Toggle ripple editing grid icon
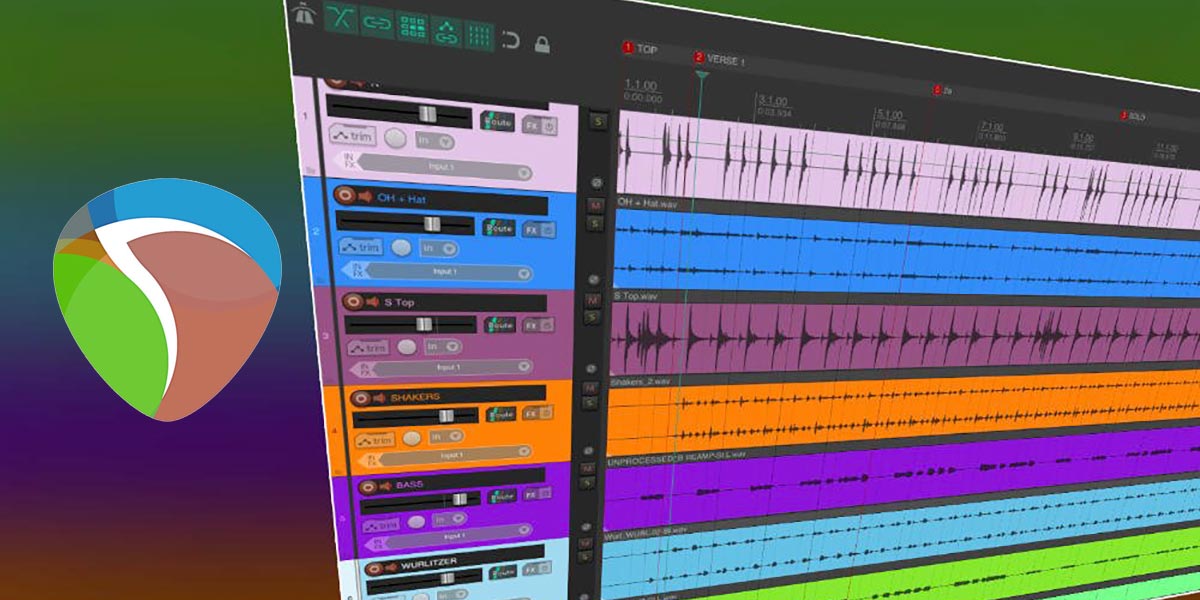1200x600 pixels. (412, 27)
